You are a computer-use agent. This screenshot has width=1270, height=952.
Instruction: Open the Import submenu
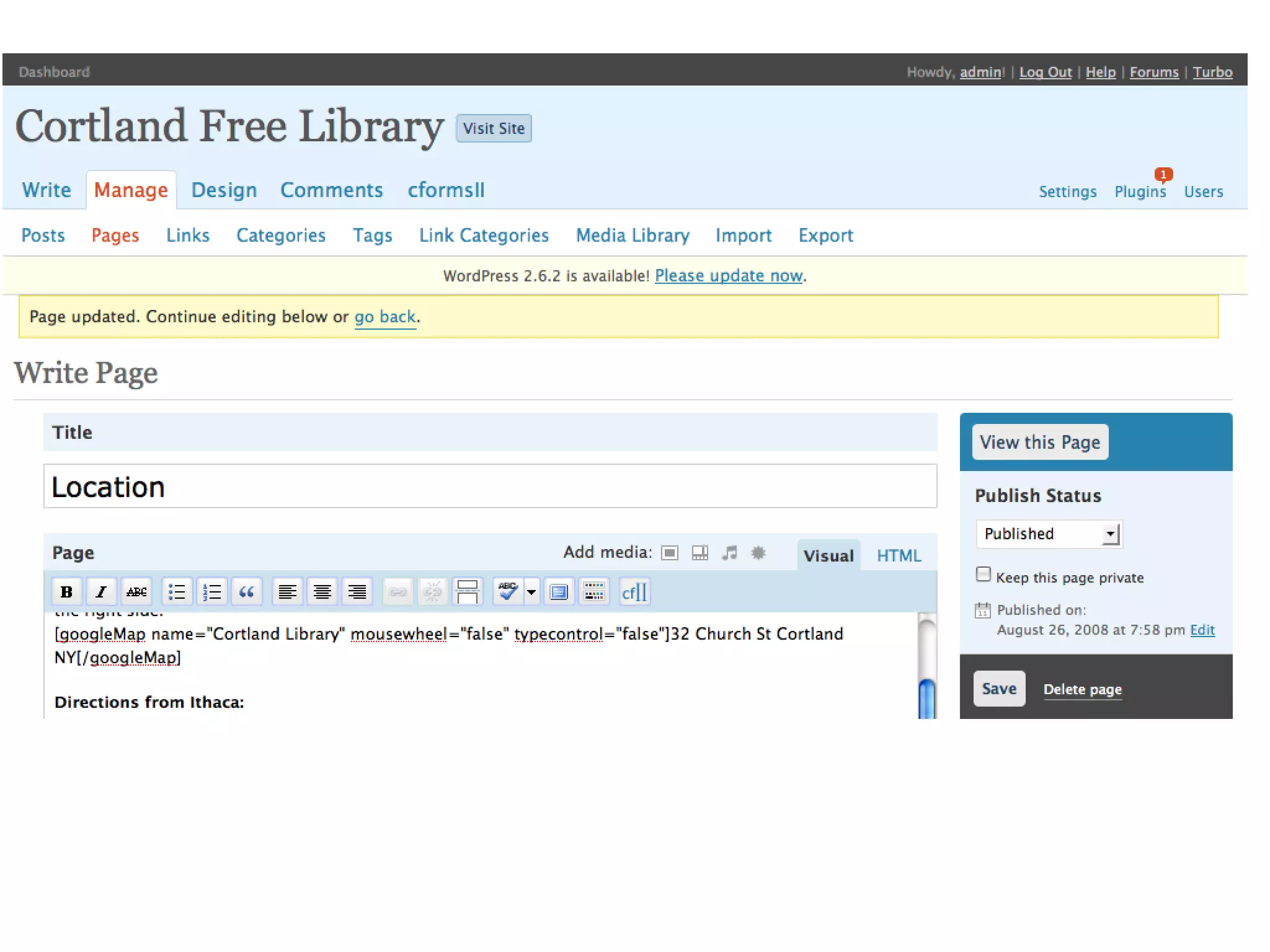(x=744, y=236)
